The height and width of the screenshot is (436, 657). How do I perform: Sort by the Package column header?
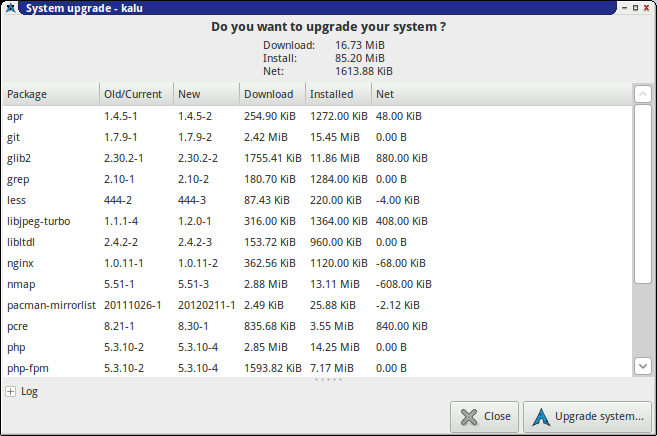[51, 94]
